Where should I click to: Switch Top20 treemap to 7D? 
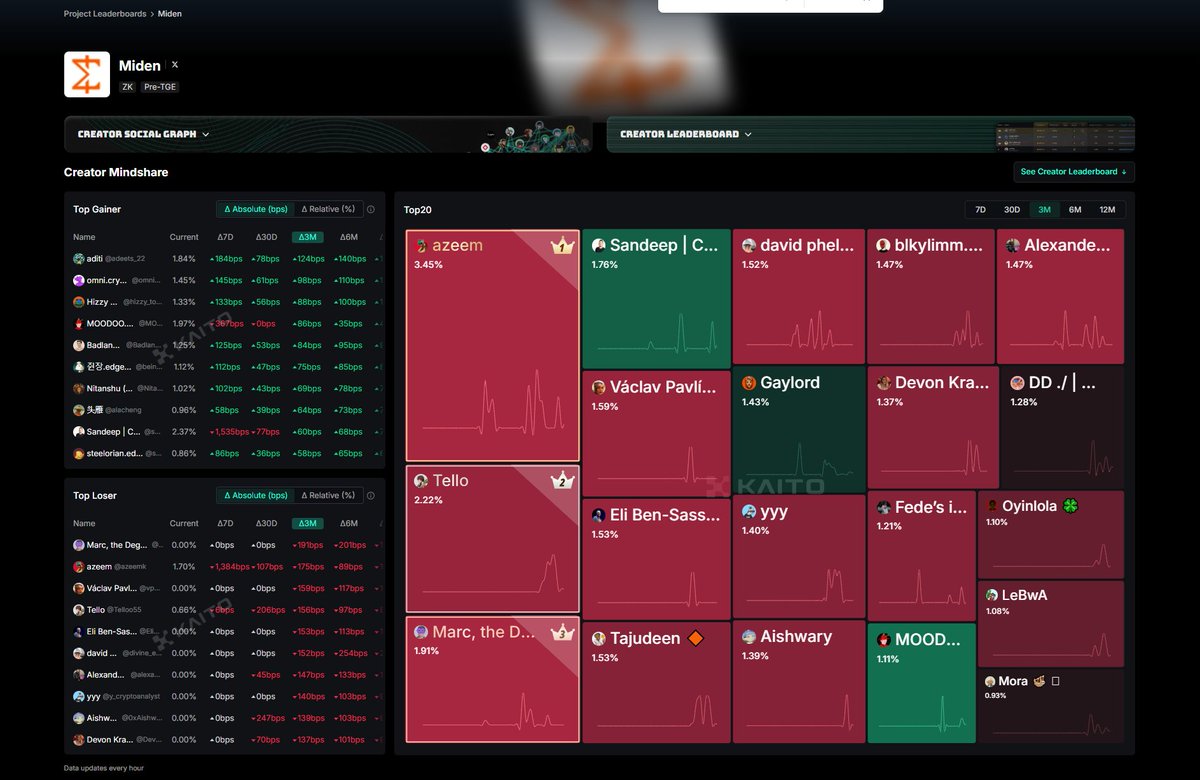(980, 210)
